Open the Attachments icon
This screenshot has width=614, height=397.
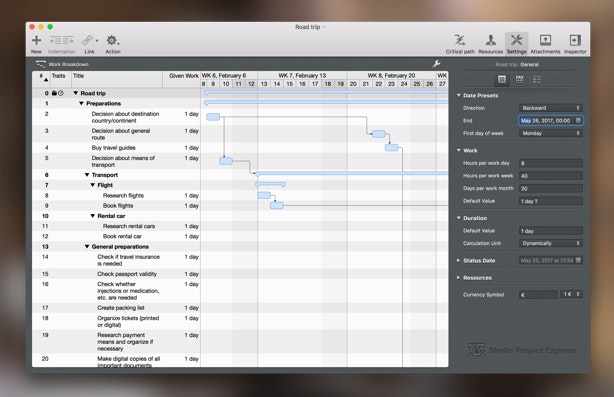pyautogui.click(x=545, y=40)
